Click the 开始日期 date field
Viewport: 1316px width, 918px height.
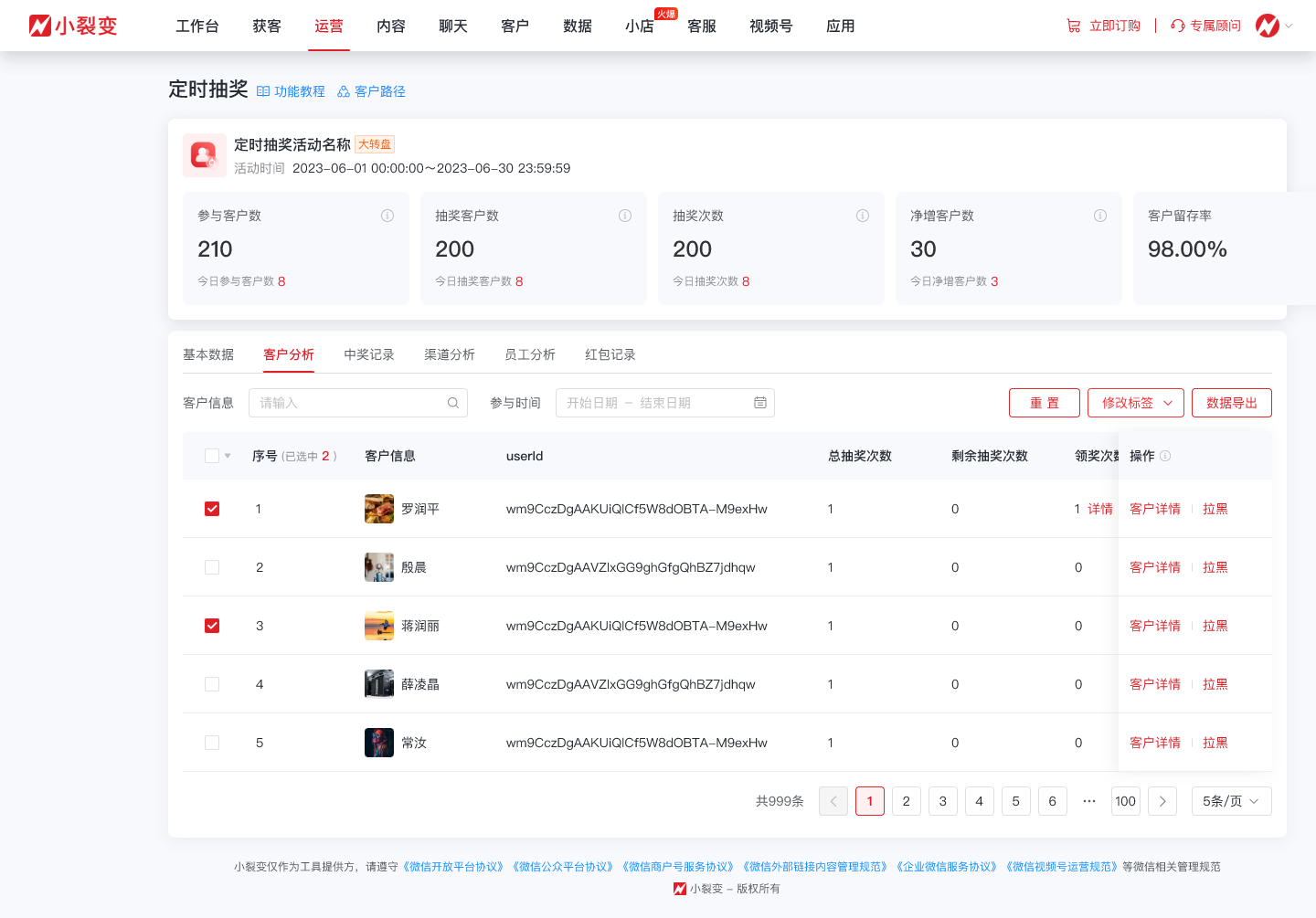point(592,403)
